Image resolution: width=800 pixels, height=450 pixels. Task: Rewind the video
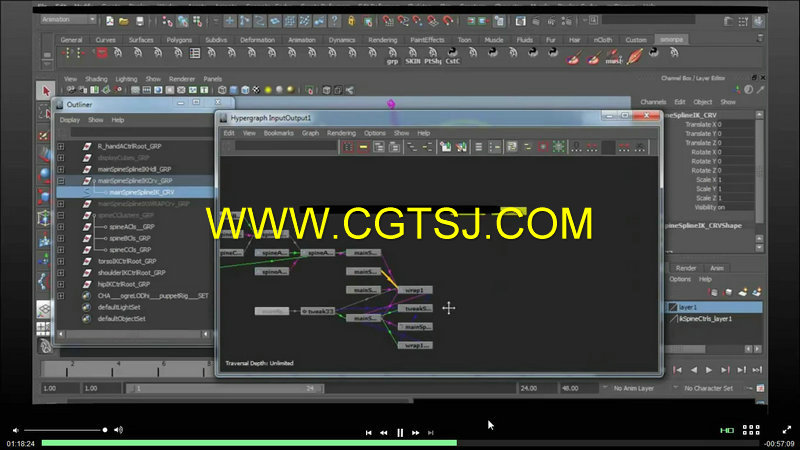384,433
